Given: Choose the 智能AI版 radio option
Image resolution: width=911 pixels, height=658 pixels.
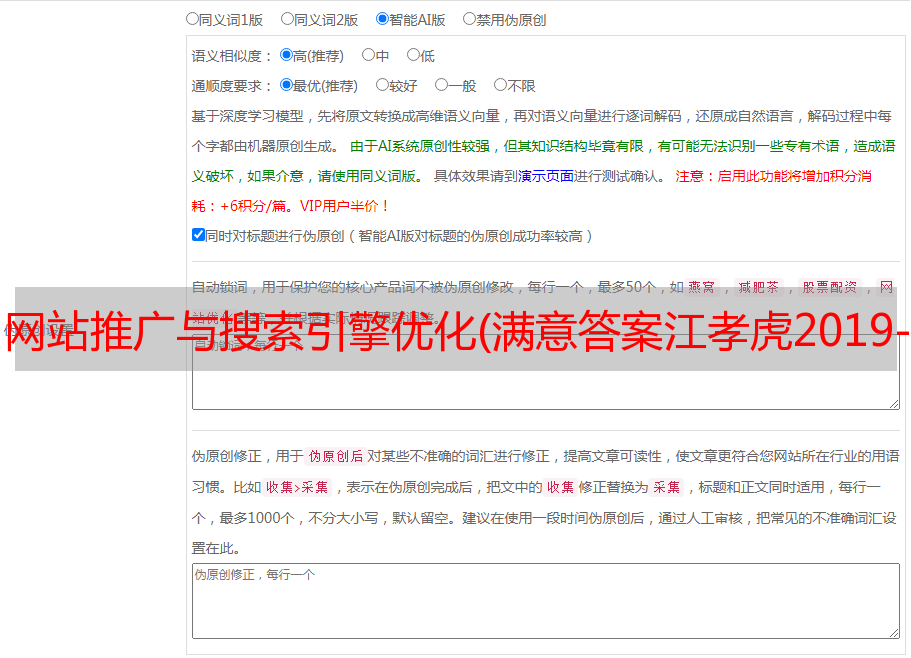Looking at the screenshot, I should [x=382, y=19].
